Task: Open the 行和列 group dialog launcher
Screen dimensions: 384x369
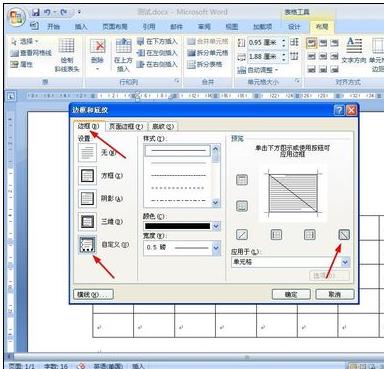Action: [177, 81]
